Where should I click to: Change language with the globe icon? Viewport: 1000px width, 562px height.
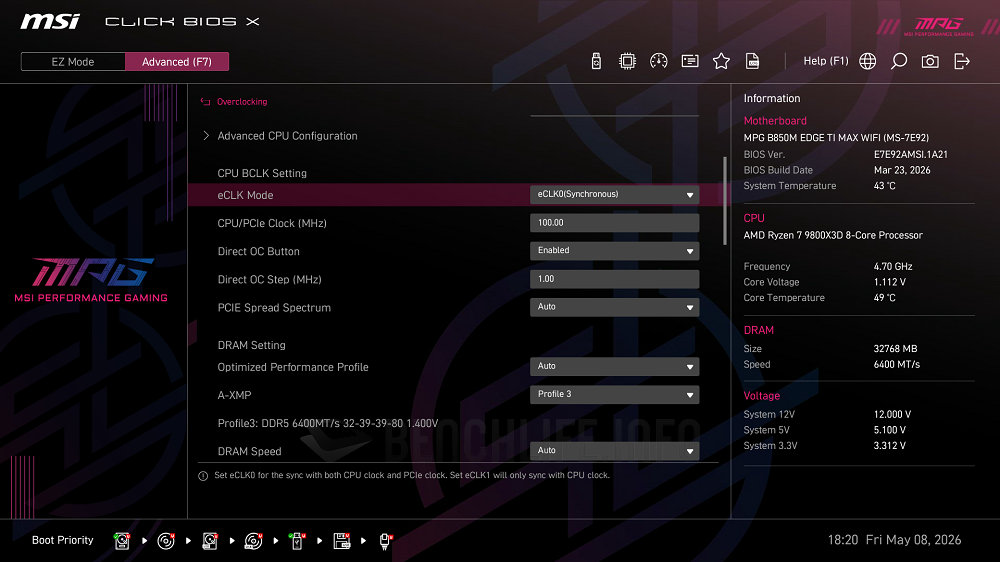tap(867, 61)
